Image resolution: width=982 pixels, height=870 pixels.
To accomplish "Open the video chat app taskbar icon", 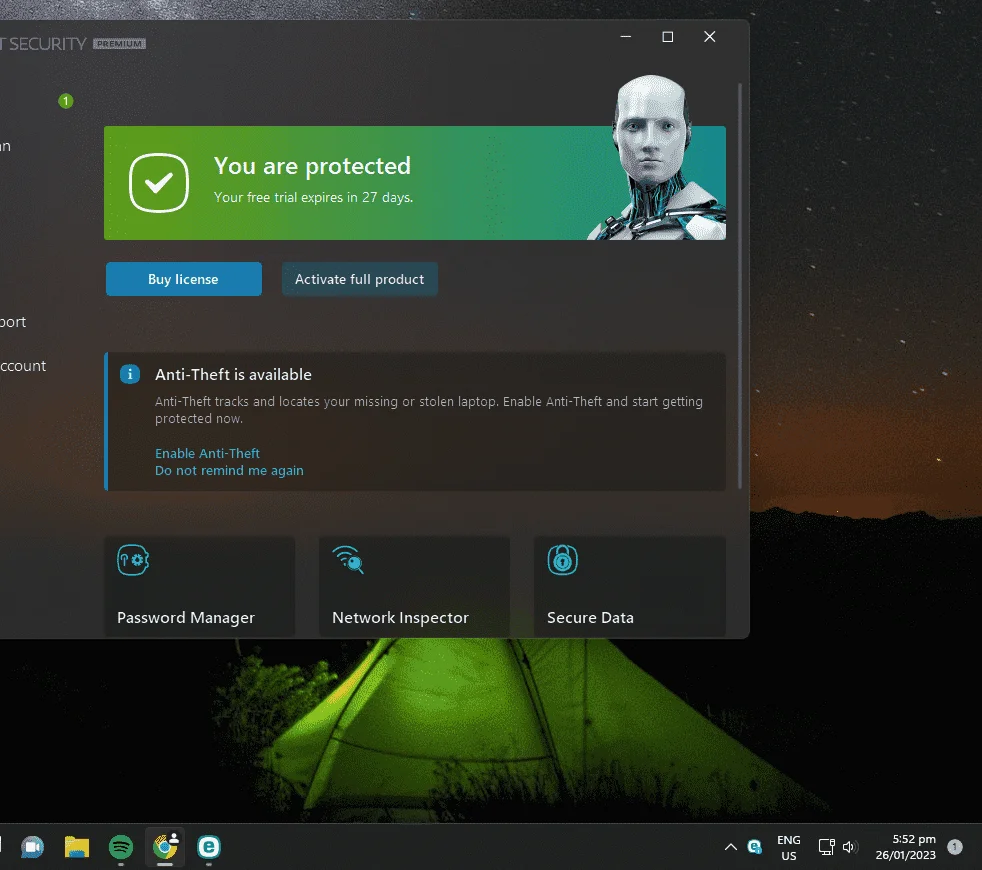I will pos(33,847).
